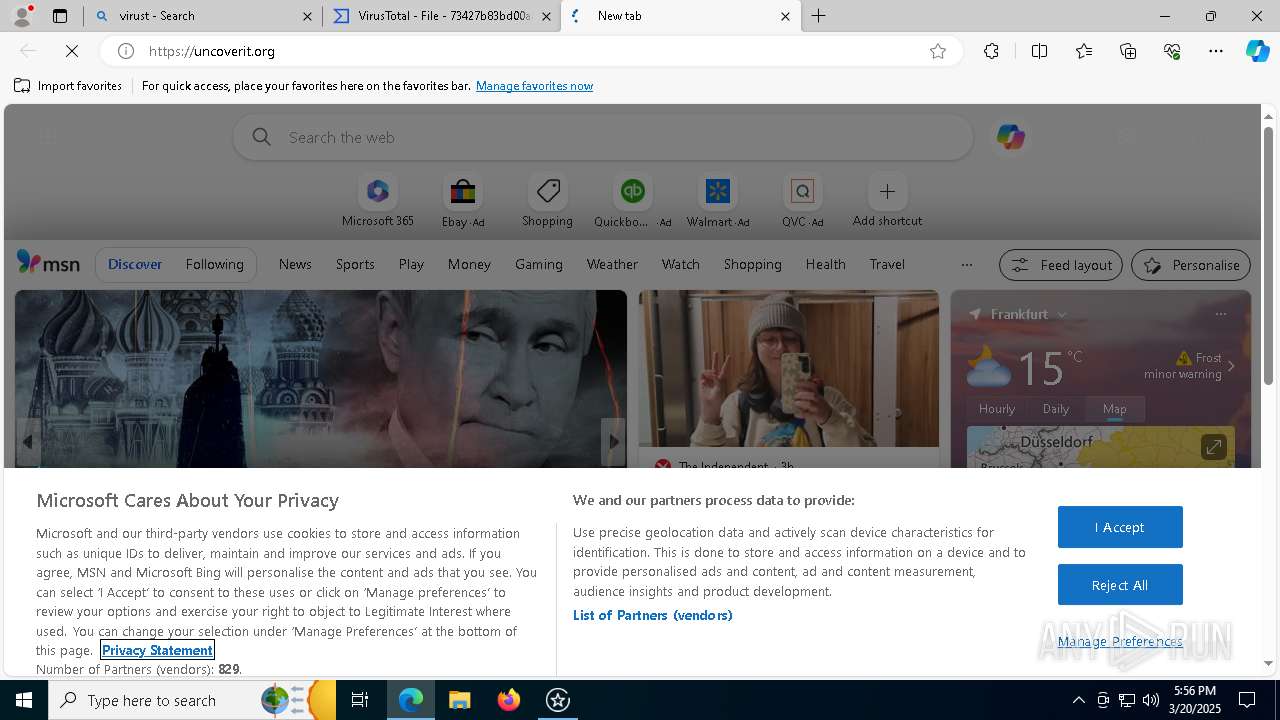Open Firefox from the taskbar

pos(509,700)
